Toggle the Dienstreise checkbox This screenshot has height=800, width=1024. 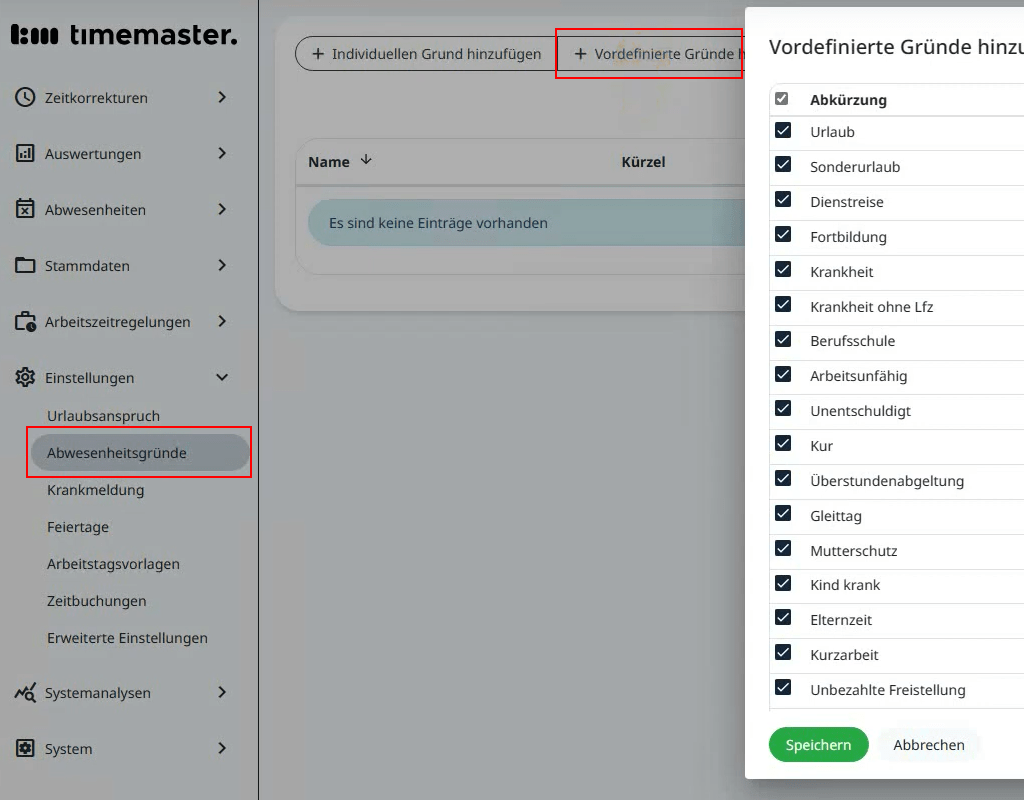point(783,201)
